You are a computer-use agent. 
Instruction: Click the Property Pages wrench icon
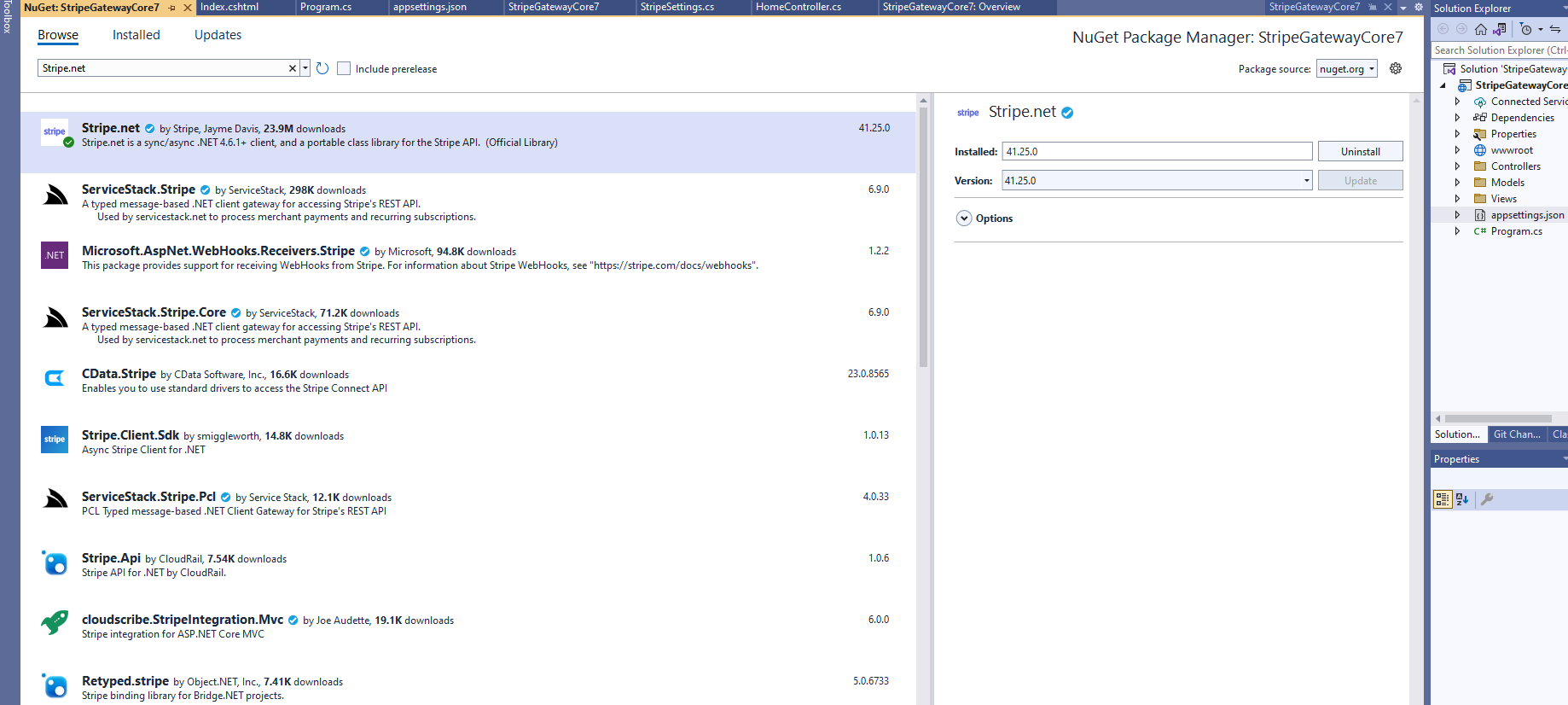tap(1487, 499)
